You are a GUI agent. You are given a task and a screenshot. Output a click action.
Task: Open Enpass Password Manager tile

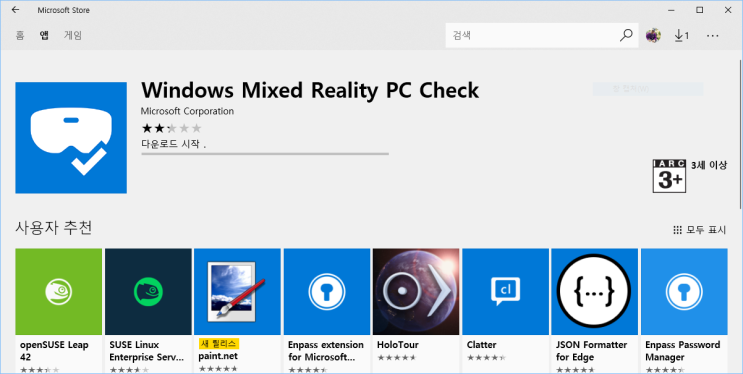pos(684,310)
